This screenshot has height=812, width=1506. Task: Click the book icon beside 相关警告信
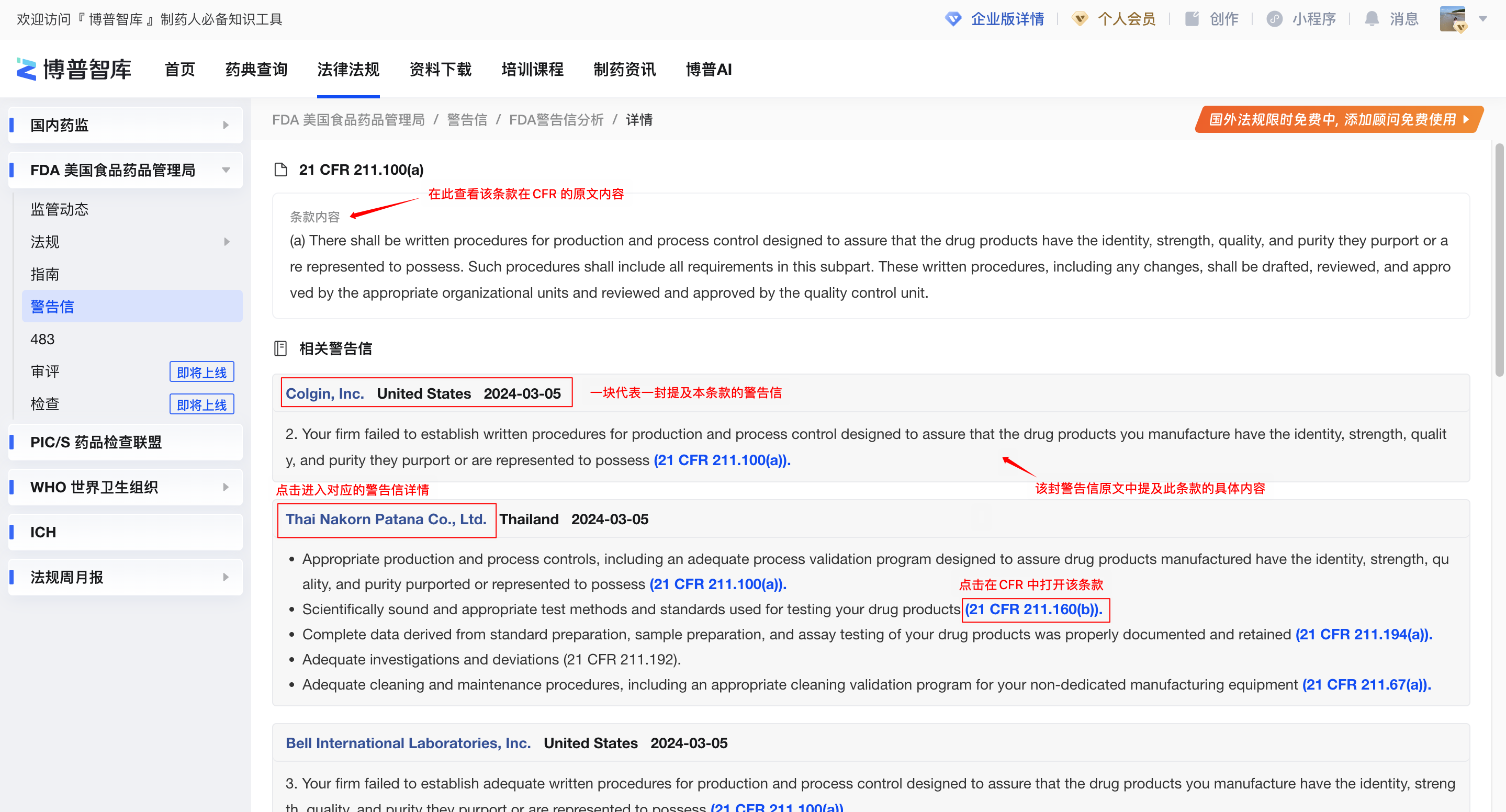pyautogui.click(x=280, y=348)
